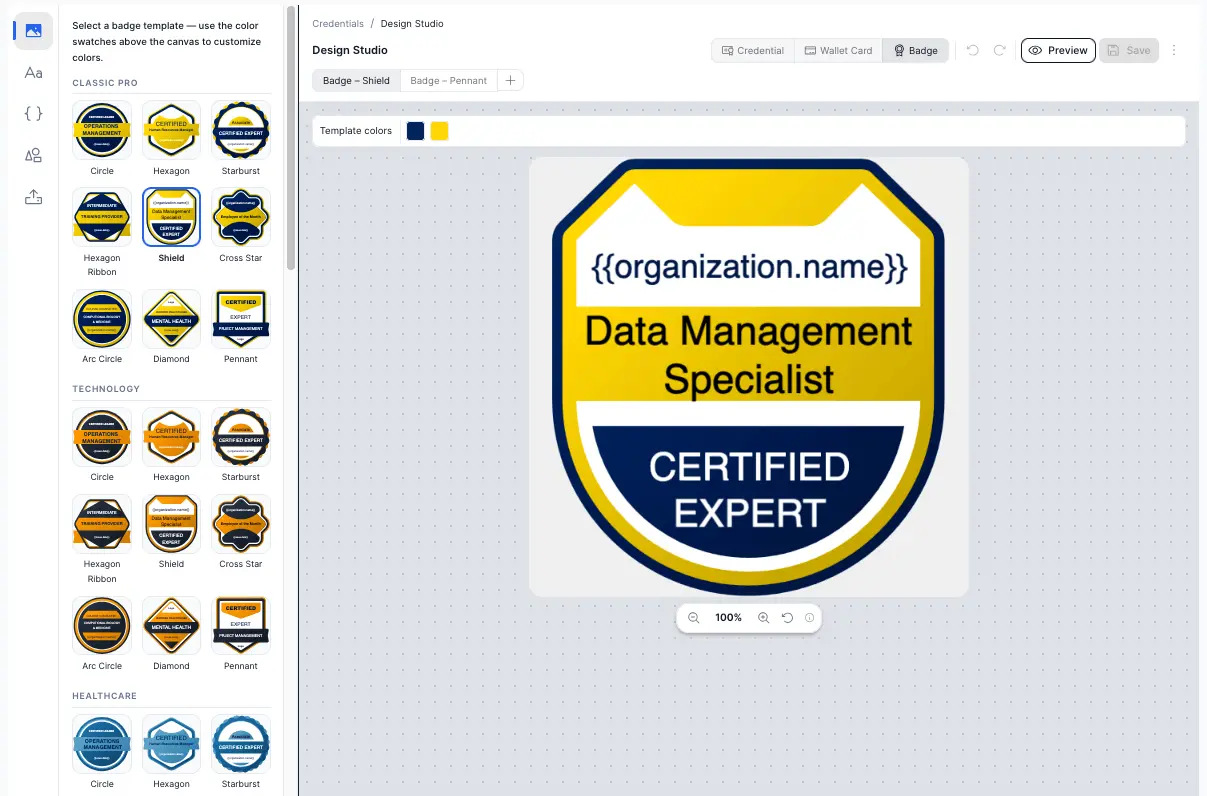Viewport: 1207px width, 796px height.
Task: Click the canvas info icon
Action: [809, 617]
